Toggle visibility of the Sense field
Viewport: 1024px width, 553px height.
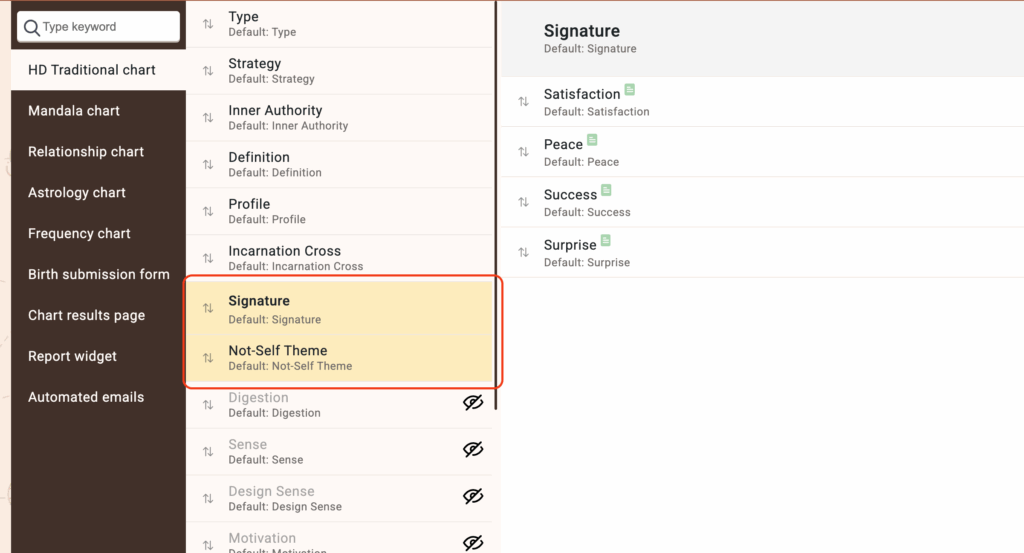tap(473, 450)
